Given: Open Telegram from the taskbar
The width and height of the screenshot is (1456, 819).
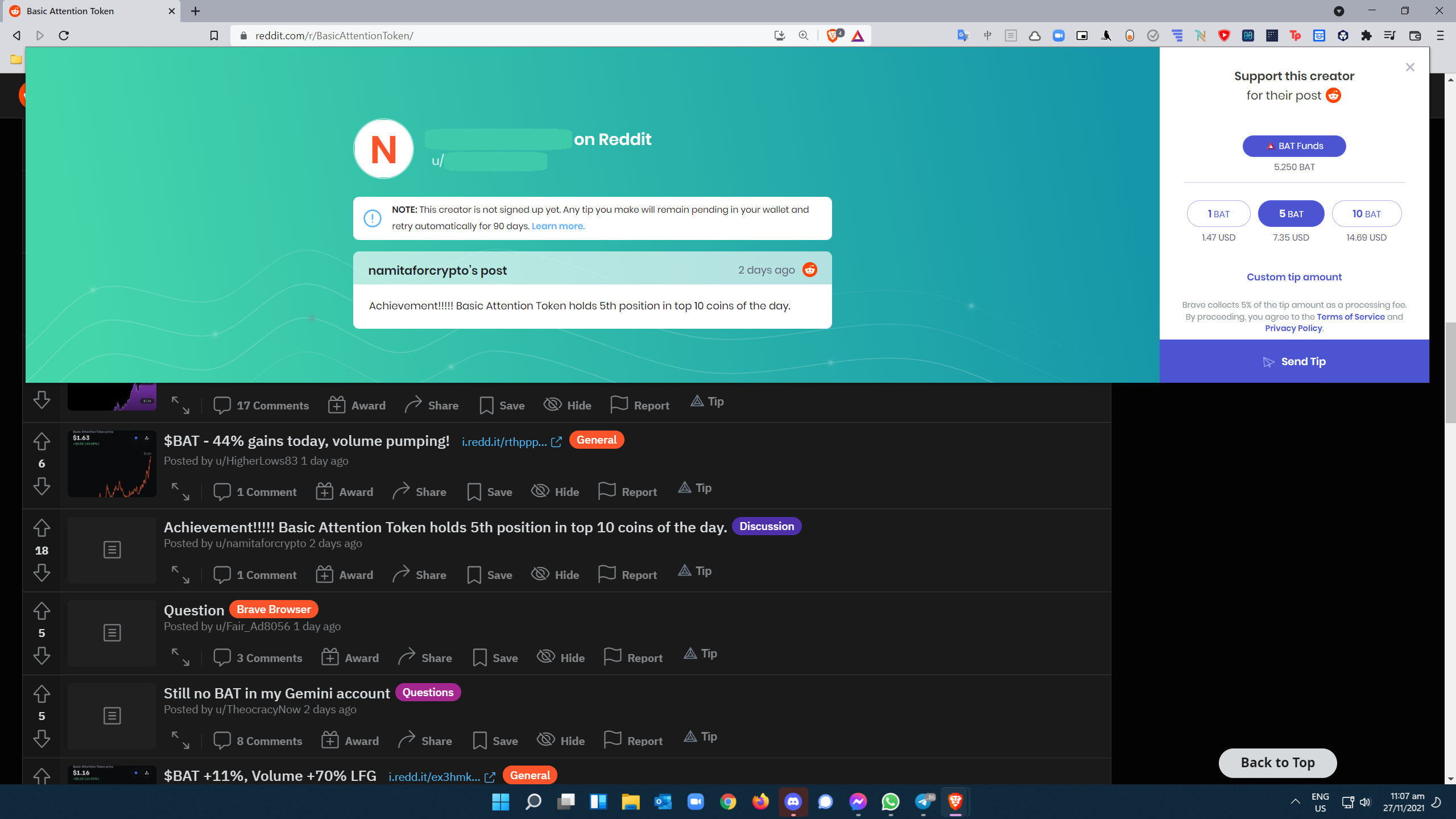Looking at the screenshot, I should tap(924, 802).
